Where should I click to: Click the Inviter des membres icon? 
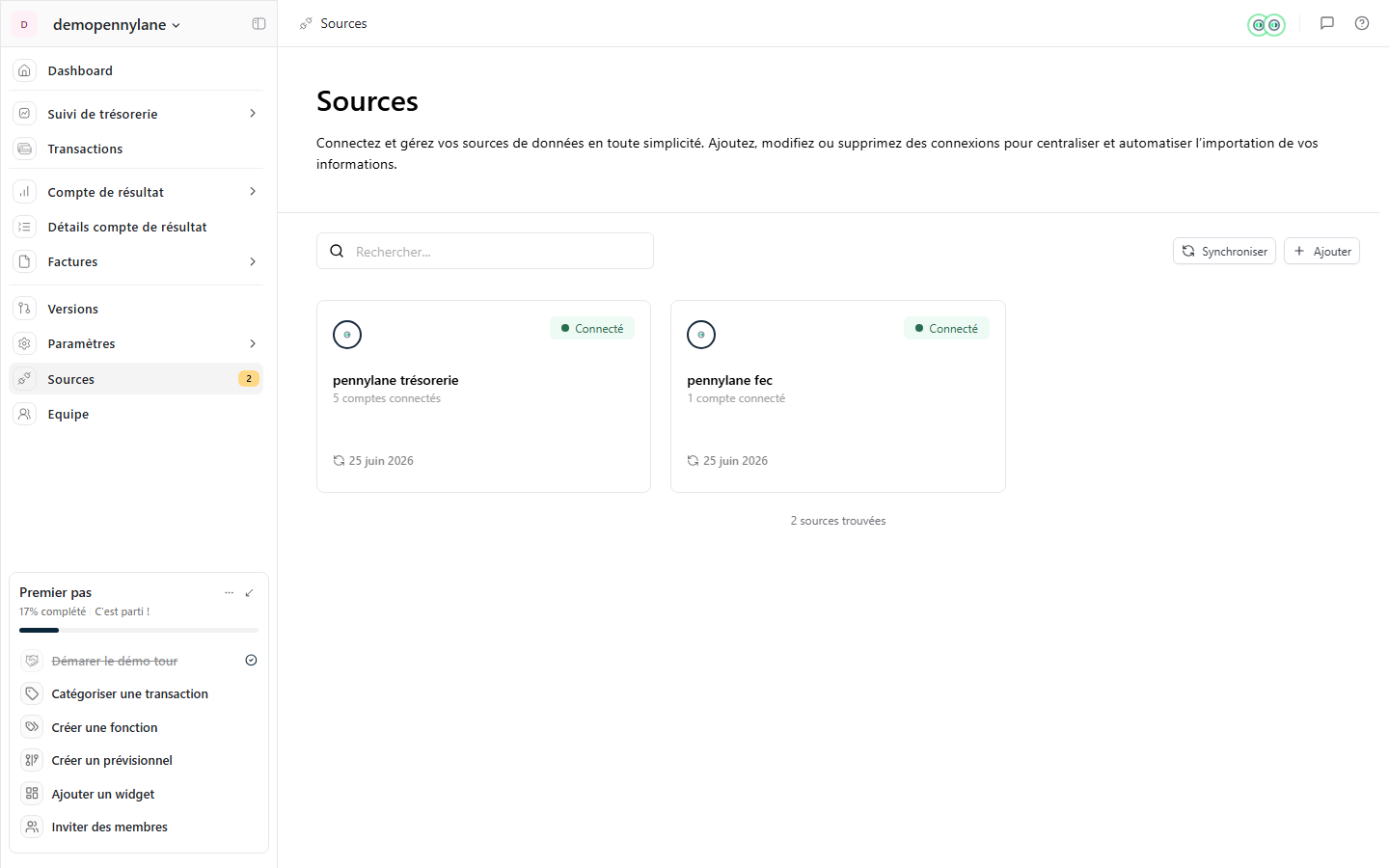[32, 827]
